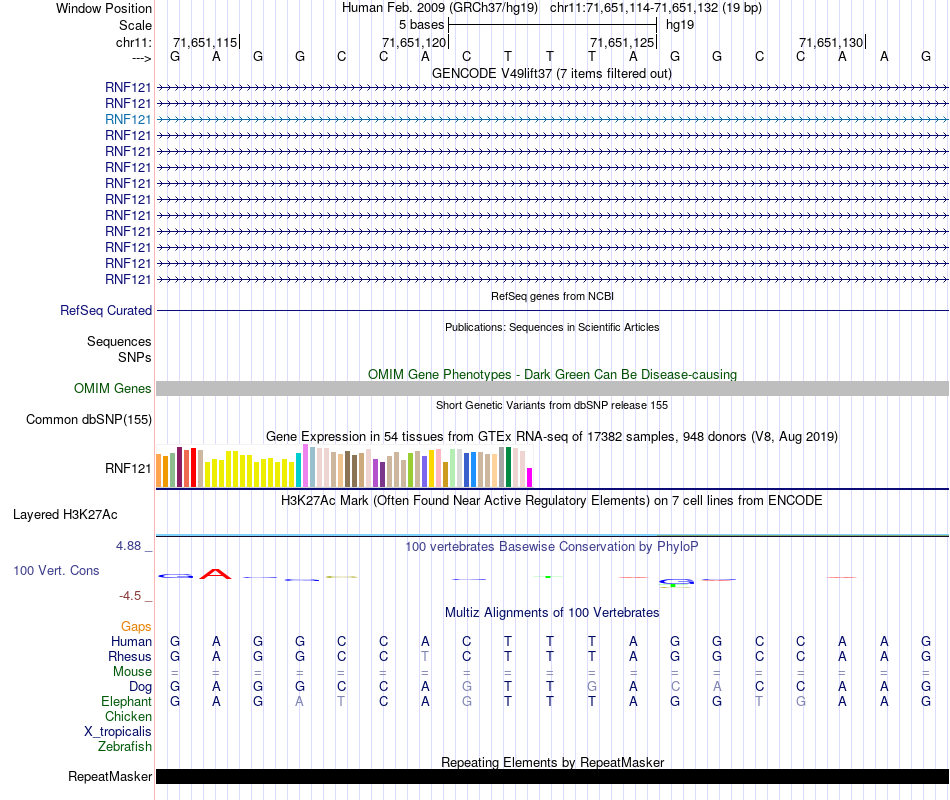Click the magenta bar ending the GTEx chart
Screen dimensions: 950x800
(530, 477)
